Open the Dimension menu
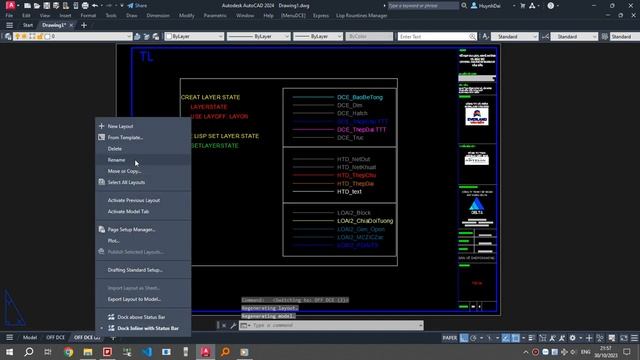This screenshot has height=360, width=640. [x=158, y=16]
